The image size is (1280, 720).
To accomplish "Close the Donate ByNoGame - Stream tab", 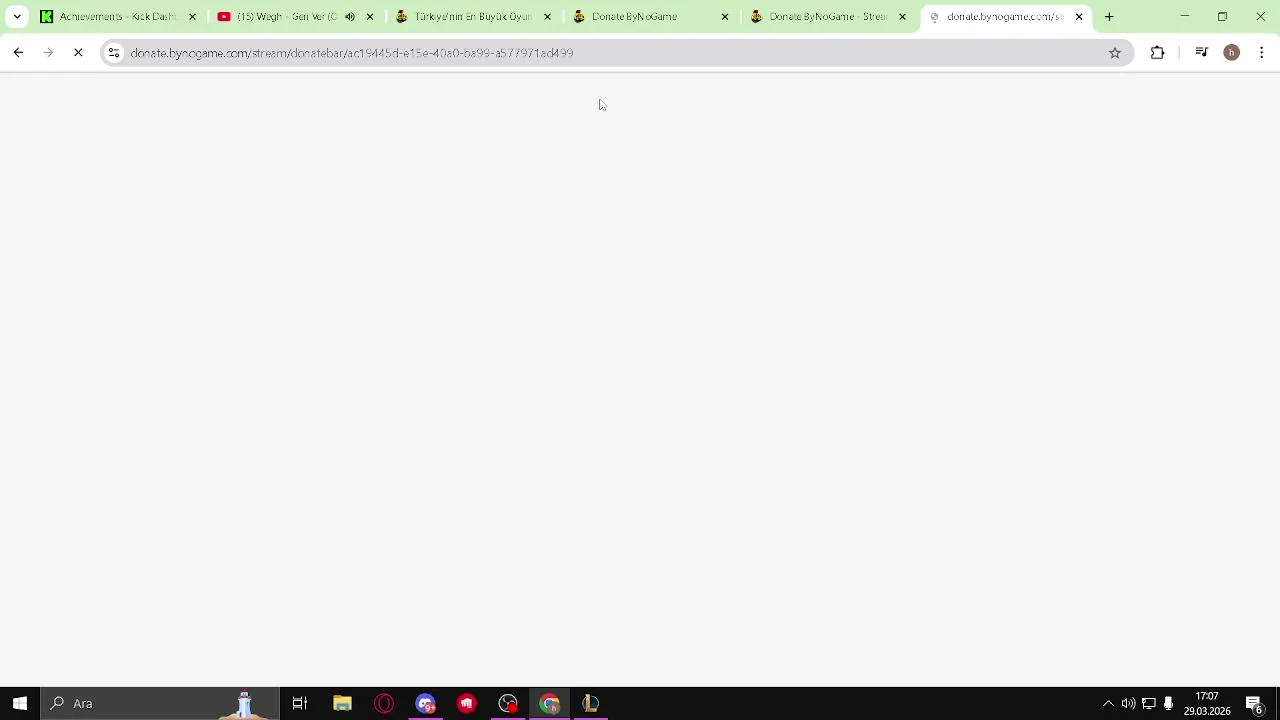I will point(902,16).
